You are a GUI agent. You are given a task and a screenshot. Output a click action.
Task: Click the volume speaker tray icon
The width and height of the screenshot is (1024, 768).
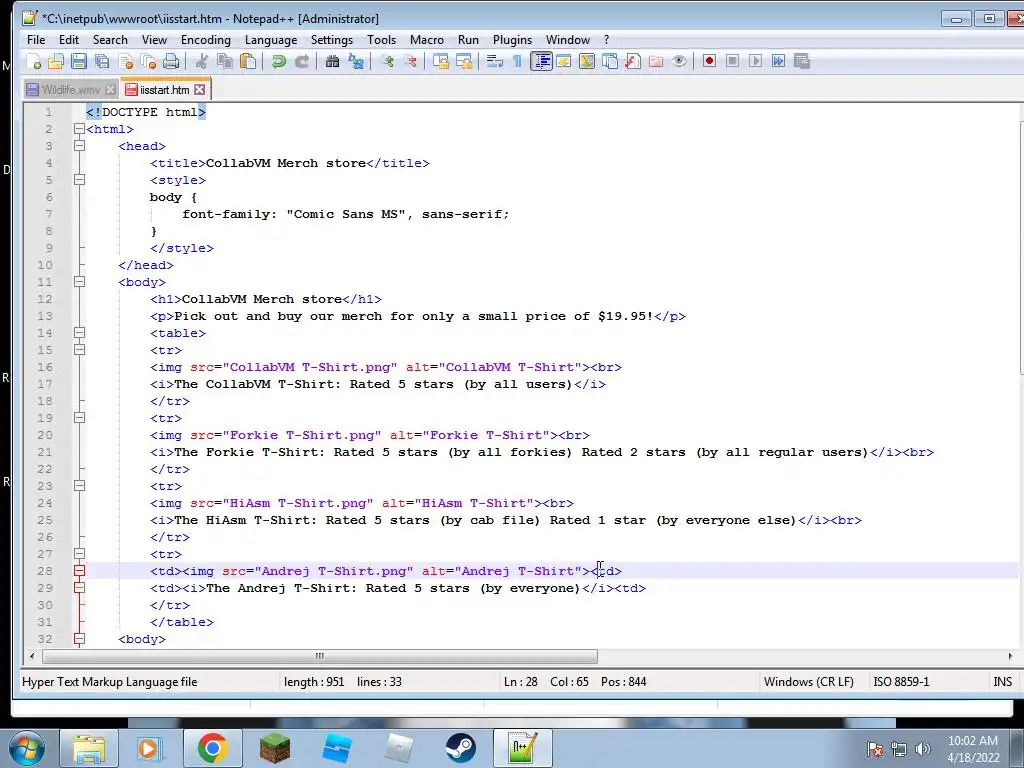[923, 748]
